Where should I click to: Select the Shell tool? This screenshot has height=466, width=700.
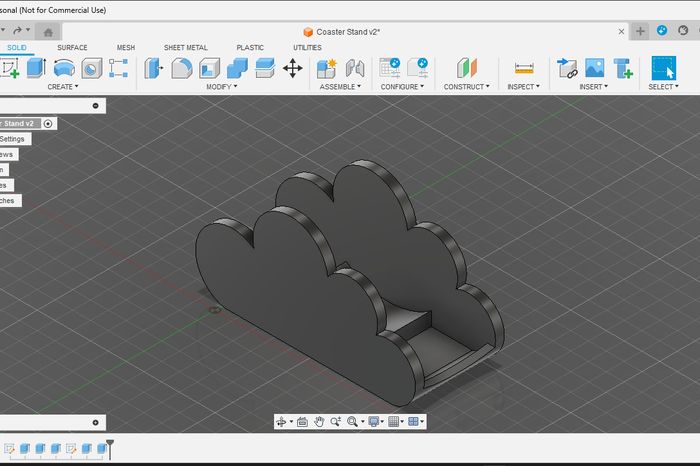(209, 68)
